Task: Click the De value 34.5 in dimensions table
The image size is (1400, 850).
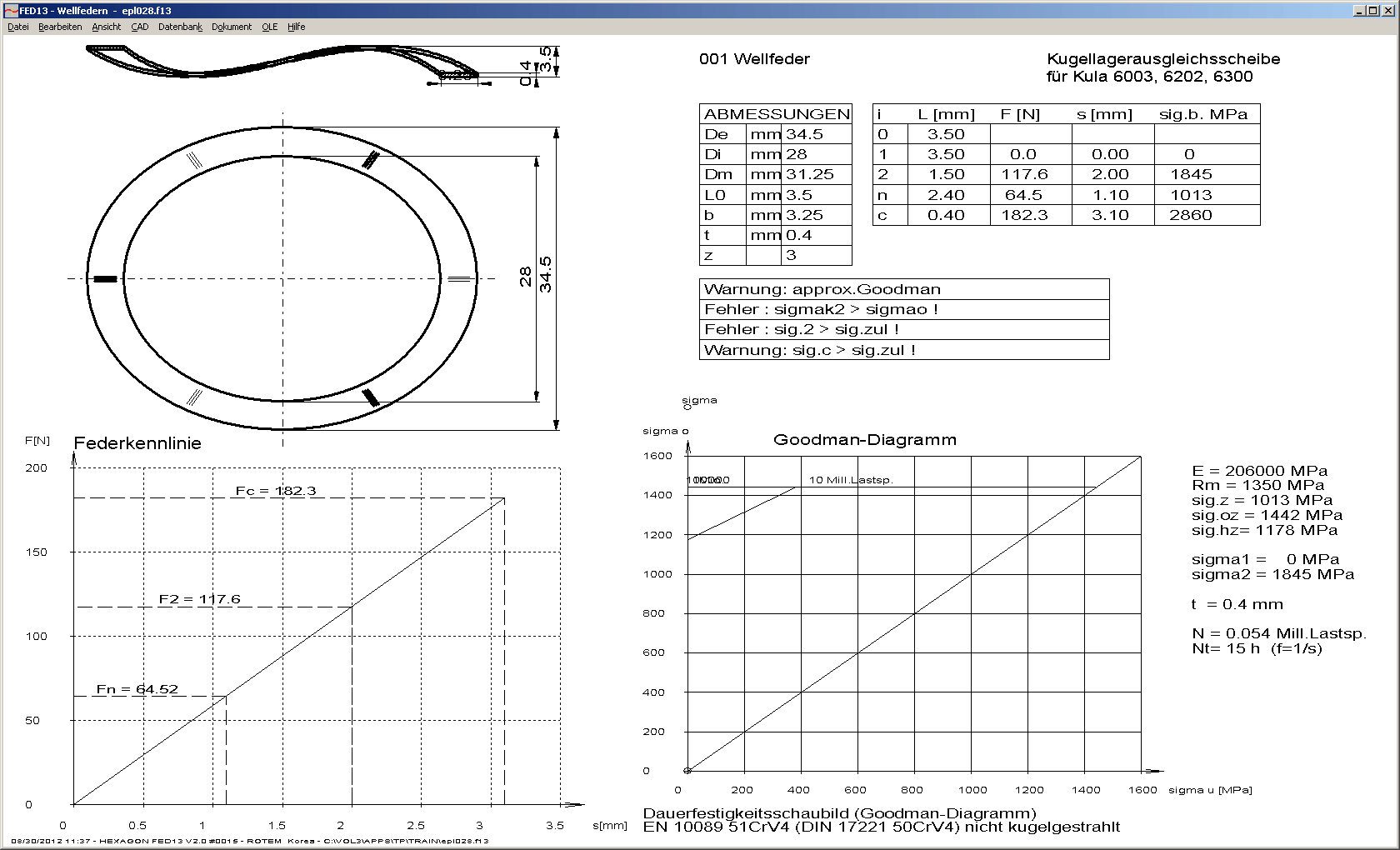Action: tap(804, 134)
